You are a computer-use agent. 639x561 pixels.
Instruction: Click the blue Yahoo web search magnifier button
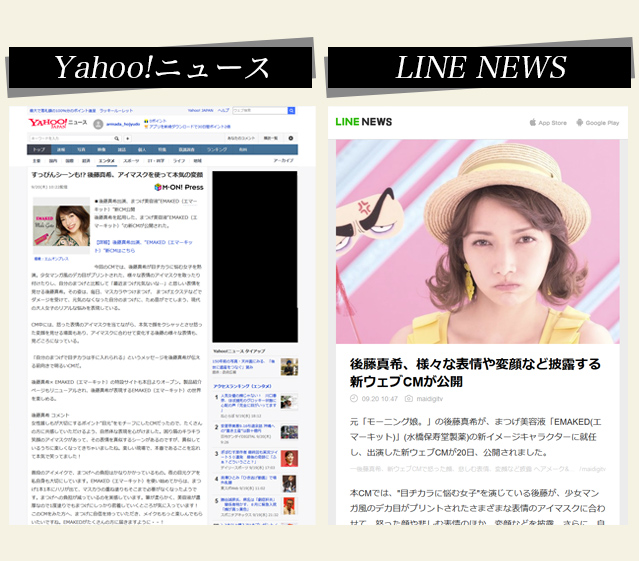point(291,110)
